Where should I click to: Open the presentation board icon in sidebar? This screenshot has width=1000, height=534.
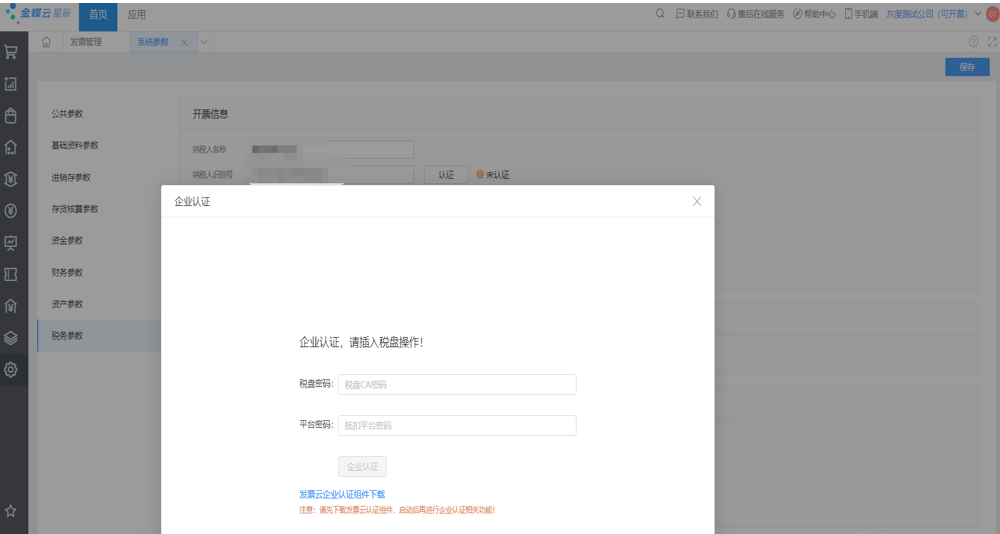pos(11,242)
